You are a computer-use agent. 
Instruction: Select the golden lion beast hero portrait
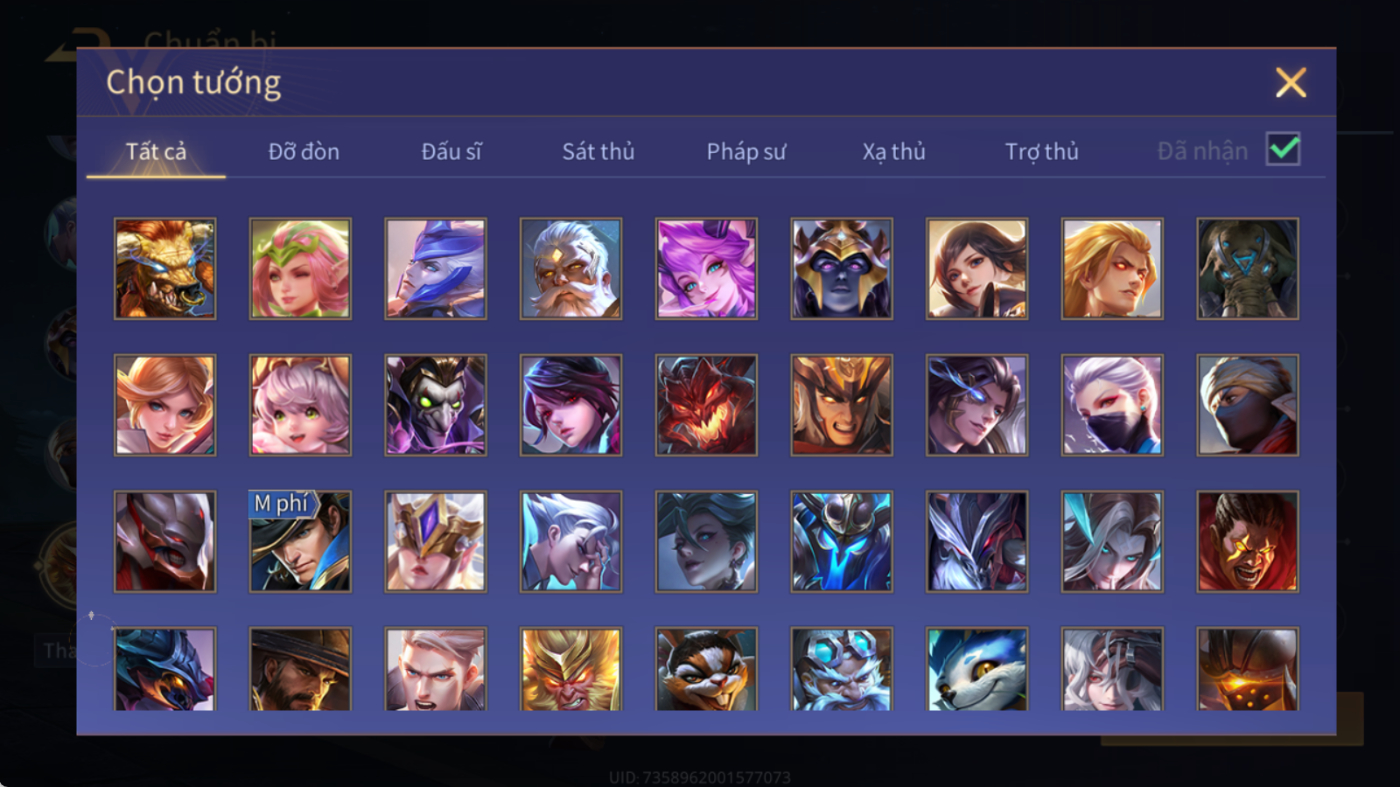165,269
